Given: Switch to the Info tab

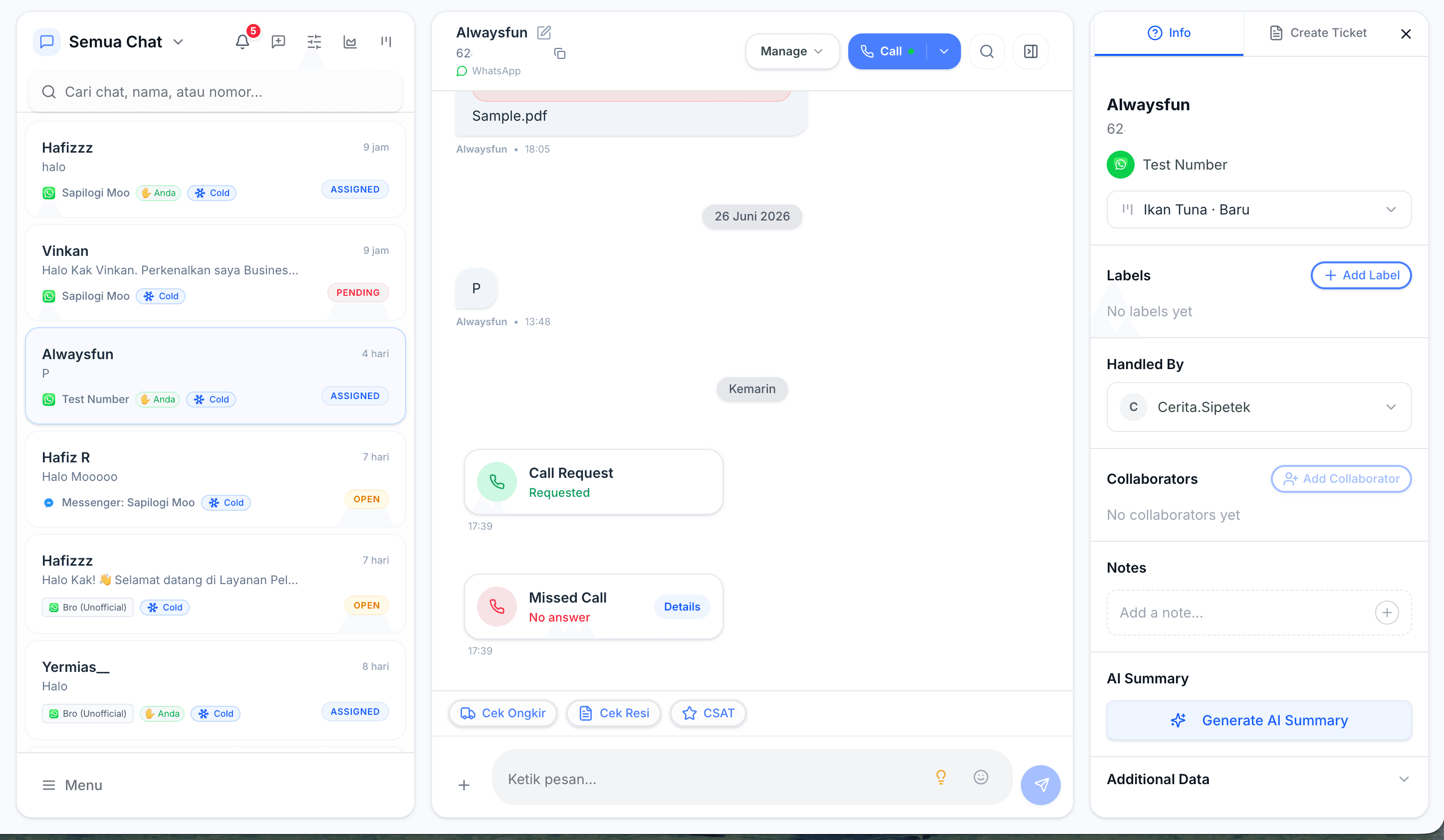Looking at the screenshot, I should pyautogui.click(x=1169, y=33).
